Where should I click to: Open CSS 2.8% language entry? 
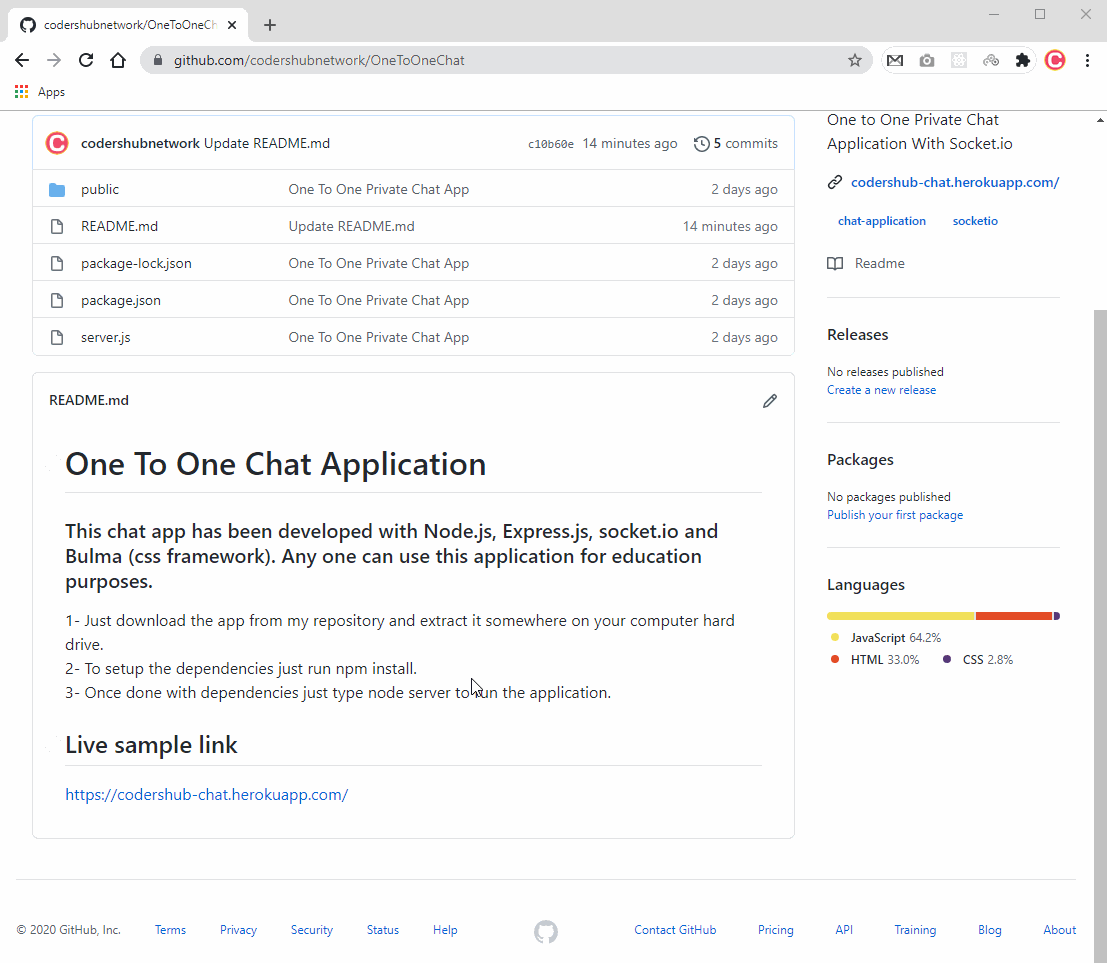point(978,659)
